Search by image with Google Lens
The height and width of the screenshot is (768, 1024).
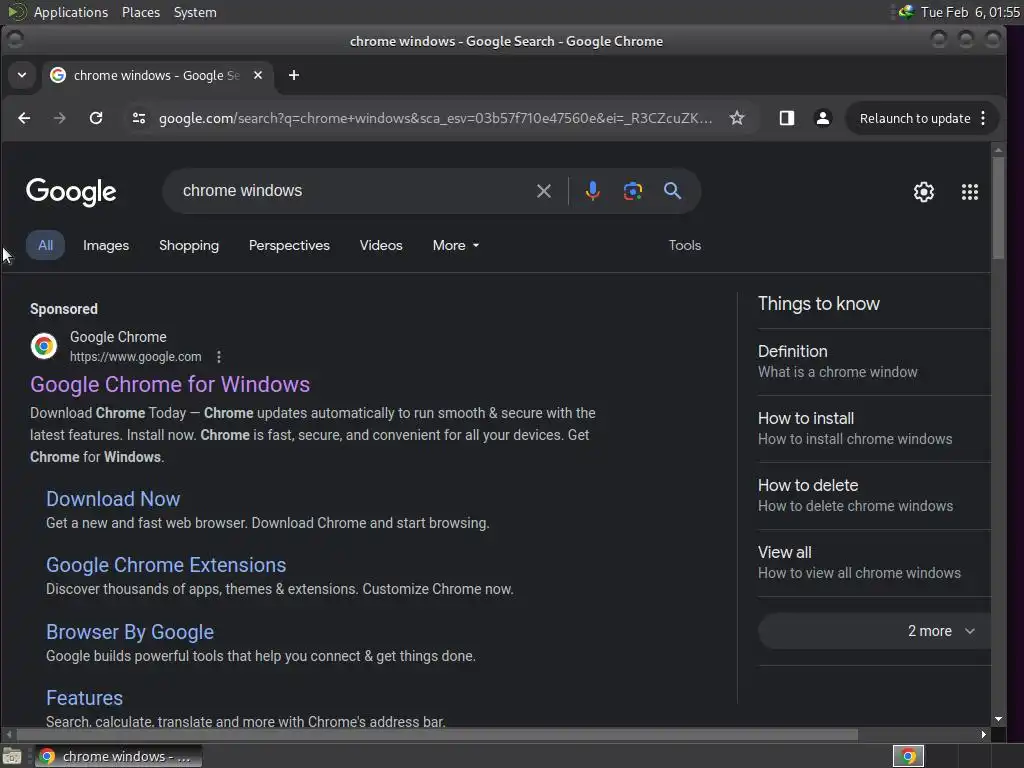(633, 191)
